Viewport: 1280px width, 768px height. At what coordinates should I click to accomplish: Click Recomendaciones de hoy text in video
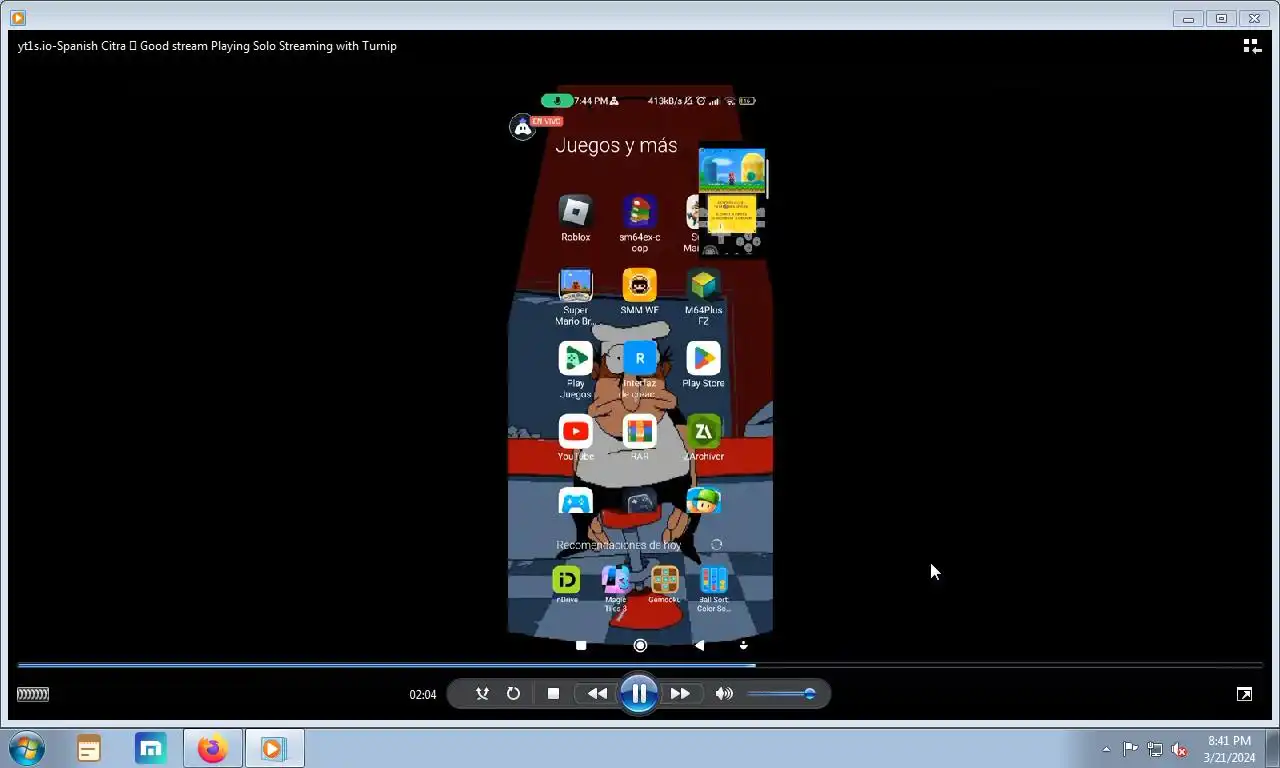click(x=618, y=545)
